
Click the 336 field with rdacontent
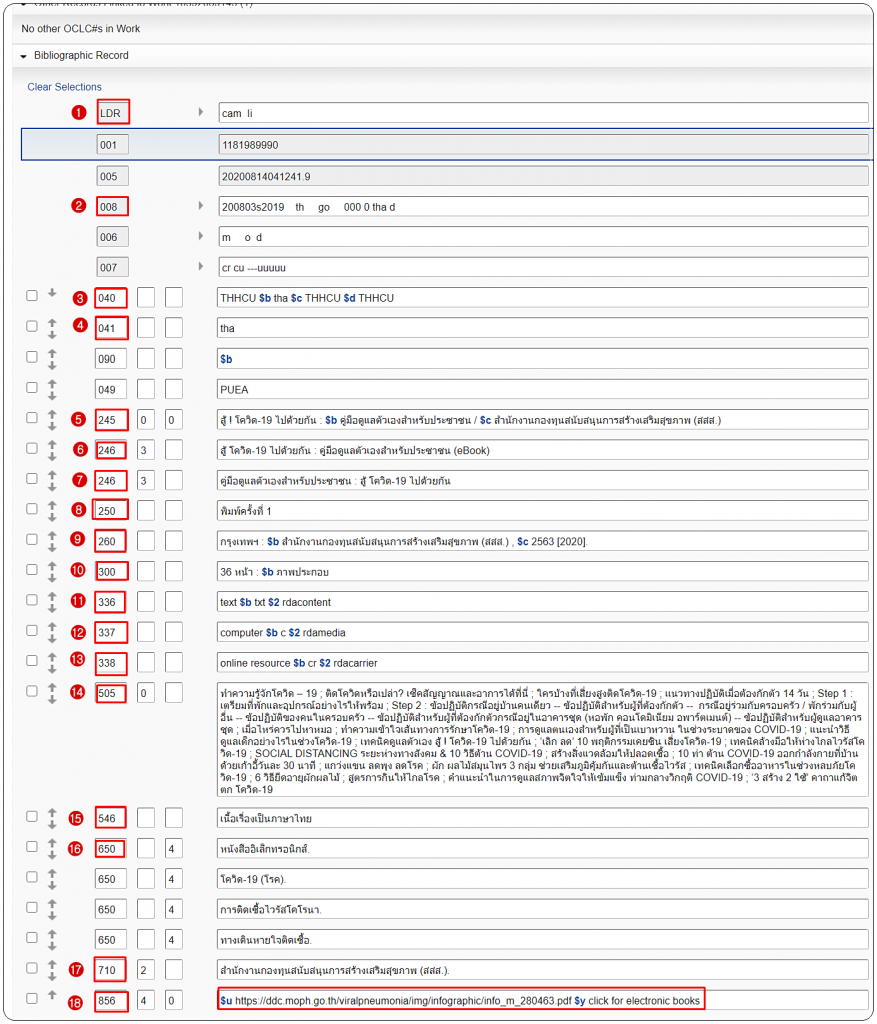[543, 601]
